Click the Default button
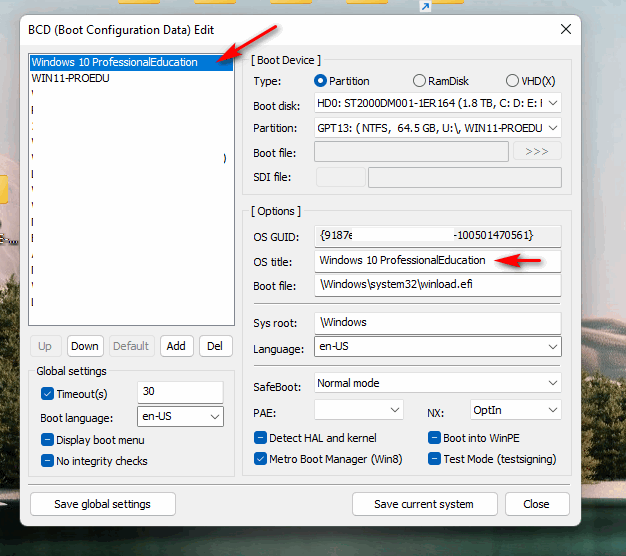This screenshot has height=556, width=626. click(x=131, y=346)
